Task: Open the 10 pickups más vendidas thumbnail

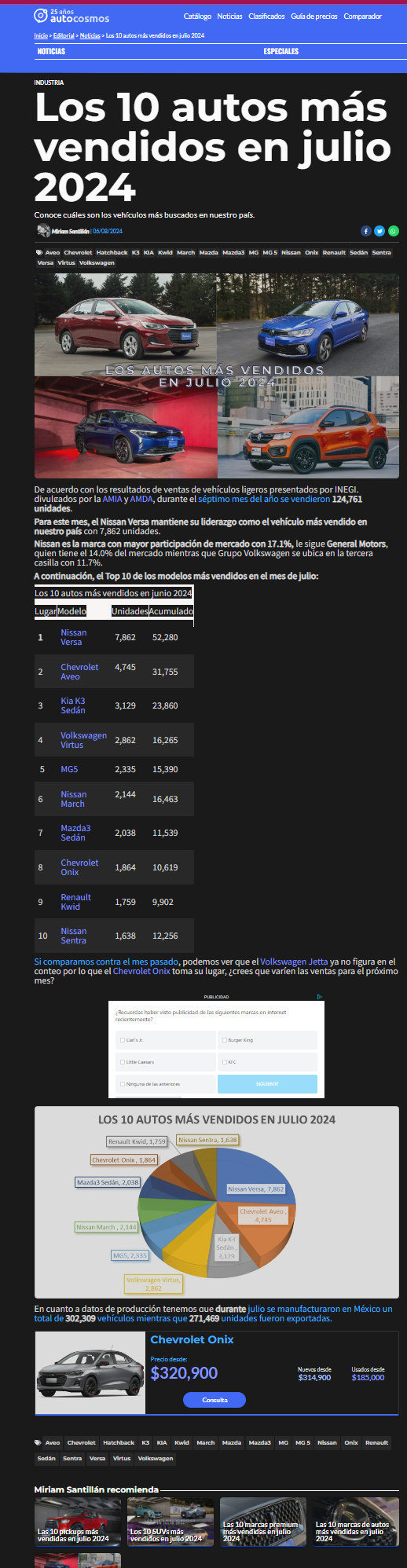Action: (78, 1522)
